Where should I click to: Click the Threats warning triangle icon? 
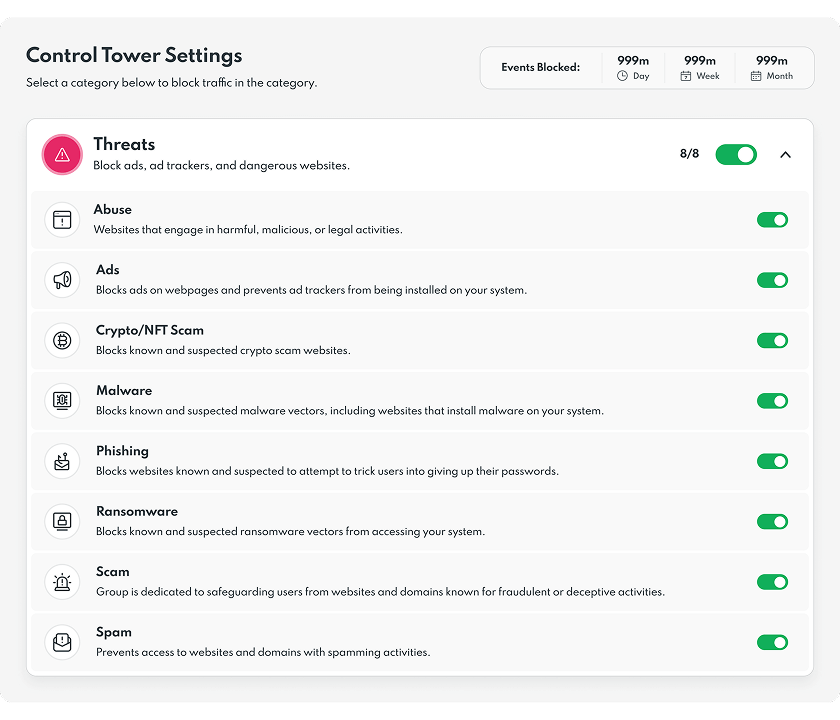(x=61, y=154)
